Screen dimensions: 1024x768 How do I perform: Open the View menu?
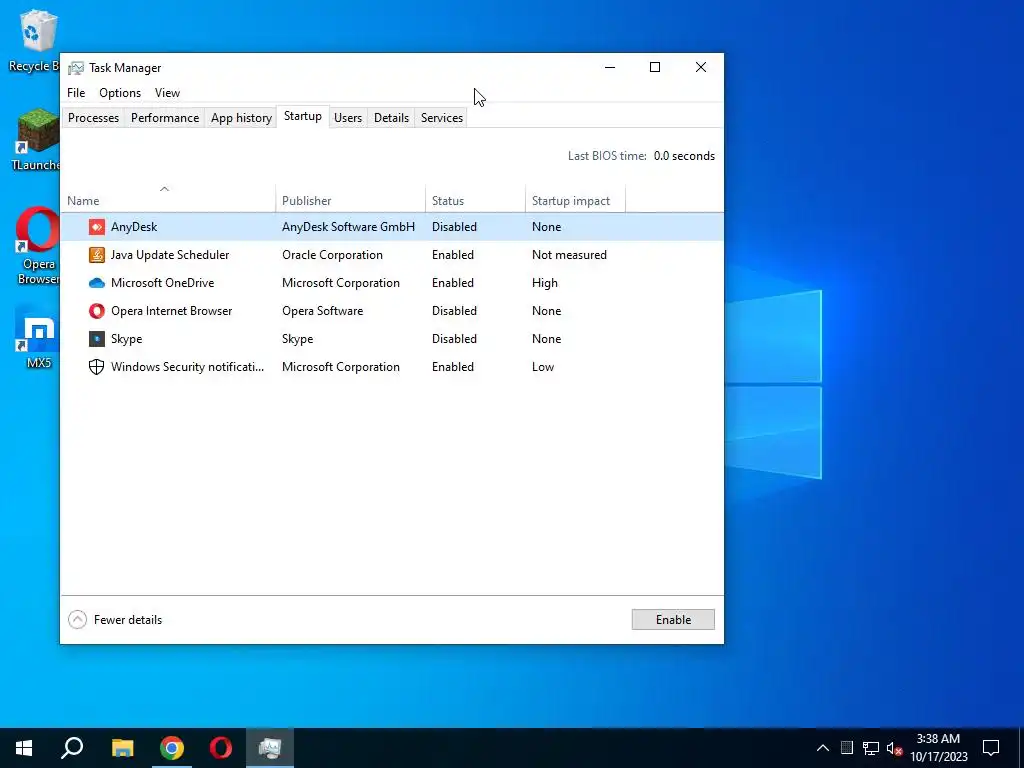tap(167, 93)
